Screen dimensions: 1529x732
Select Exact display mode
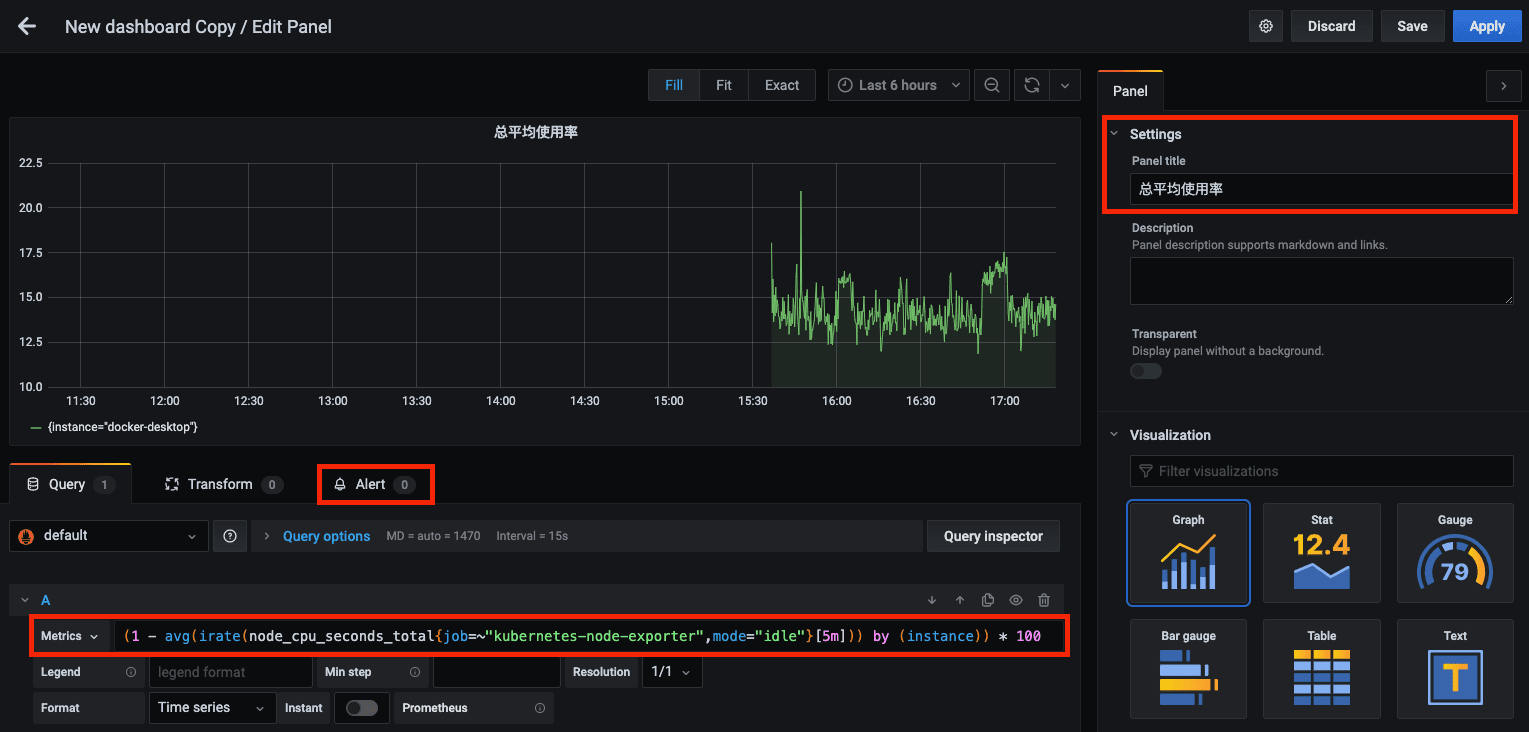[x=782, y=85]
